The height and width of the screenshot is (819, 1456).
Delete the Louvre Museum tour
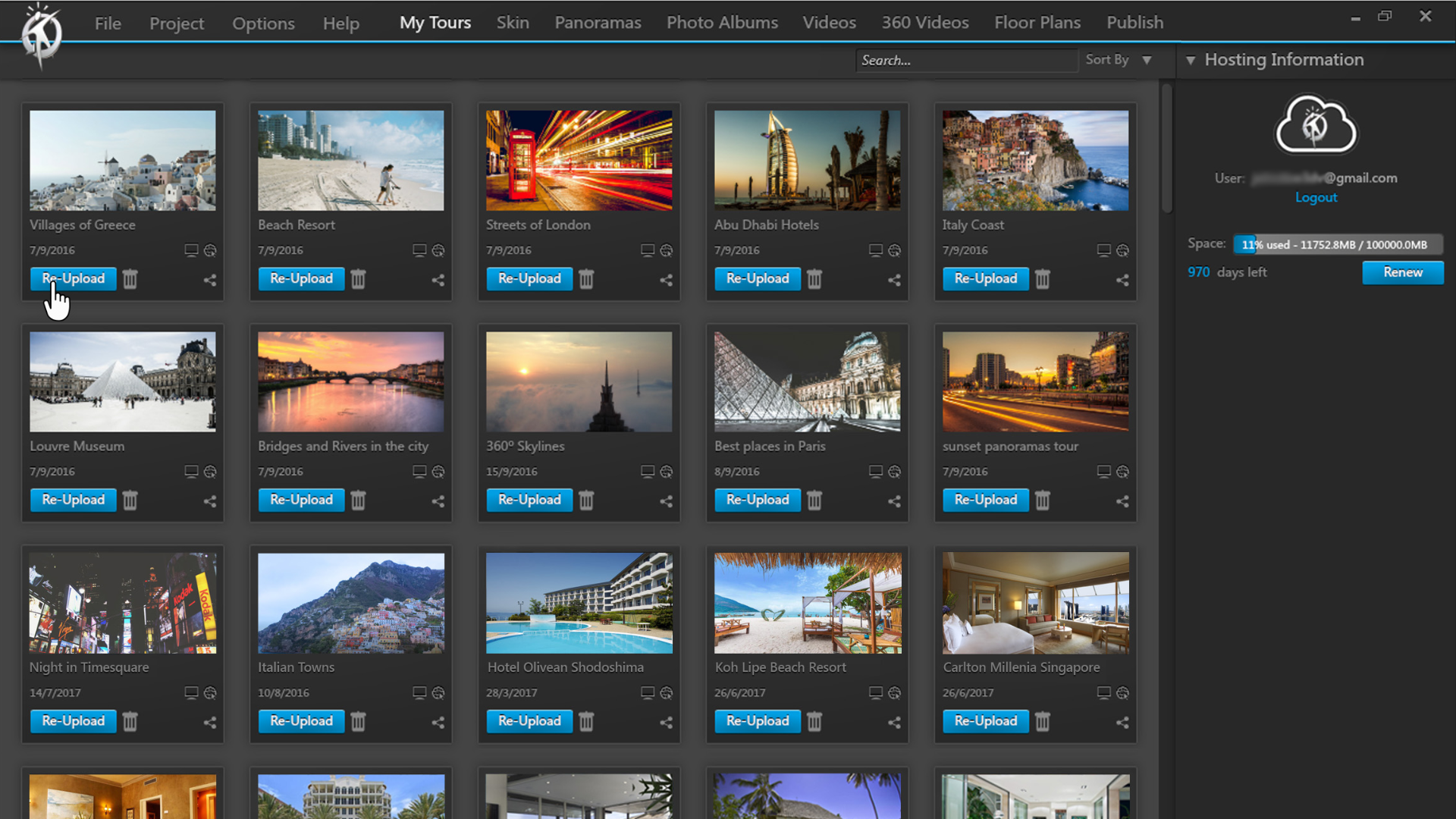coord(130,500)
